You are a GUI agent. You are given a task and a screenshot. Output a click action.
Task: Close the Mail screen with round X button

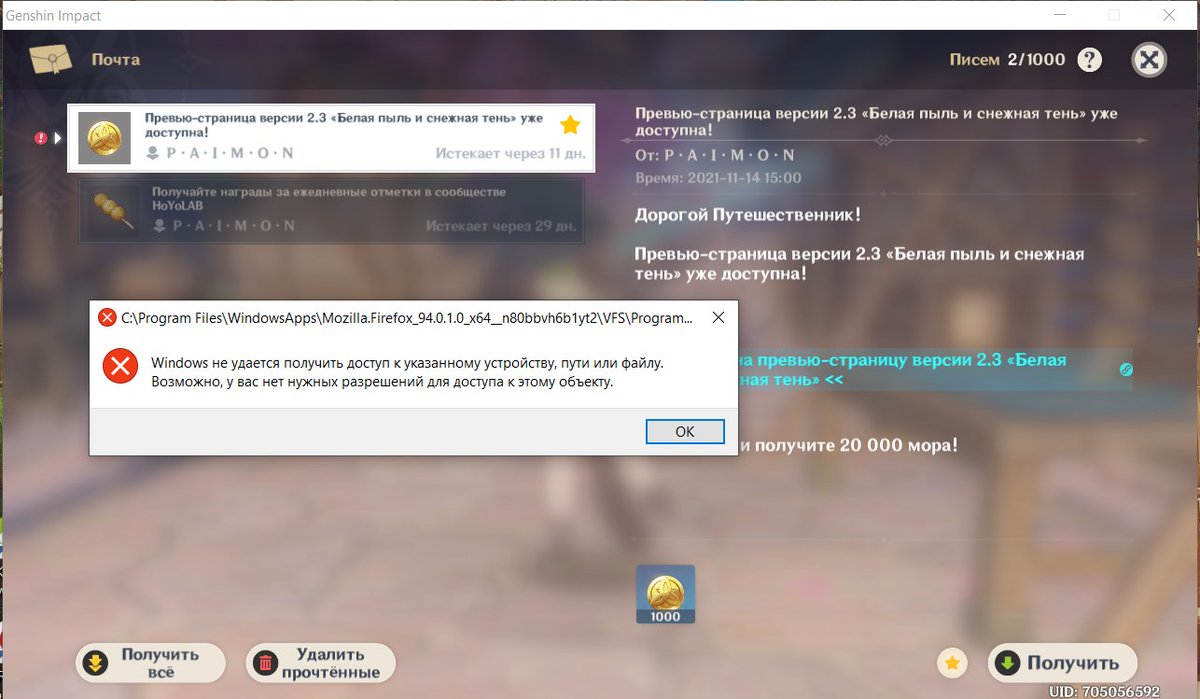point(1149,60)
